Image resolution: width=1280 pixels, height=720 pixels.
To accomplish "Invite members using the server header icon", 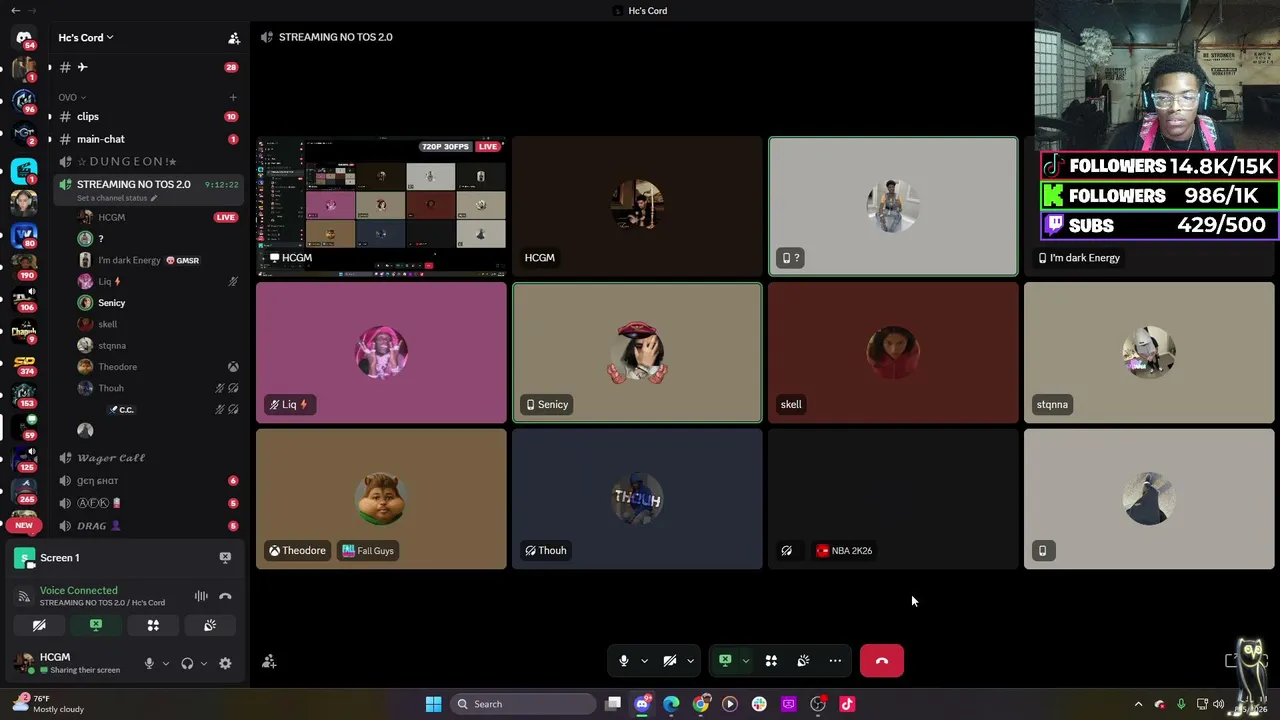I will pos(234,38).
